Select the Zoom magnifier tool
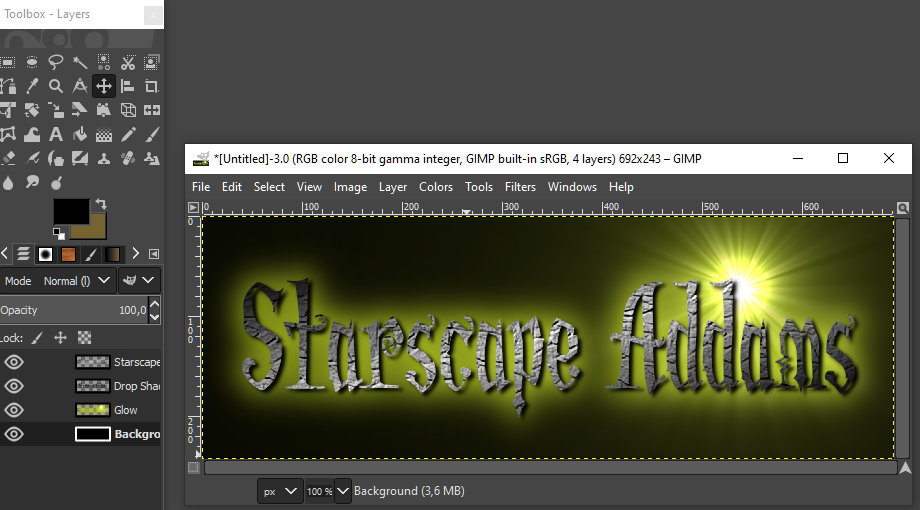 click(56, 86)
